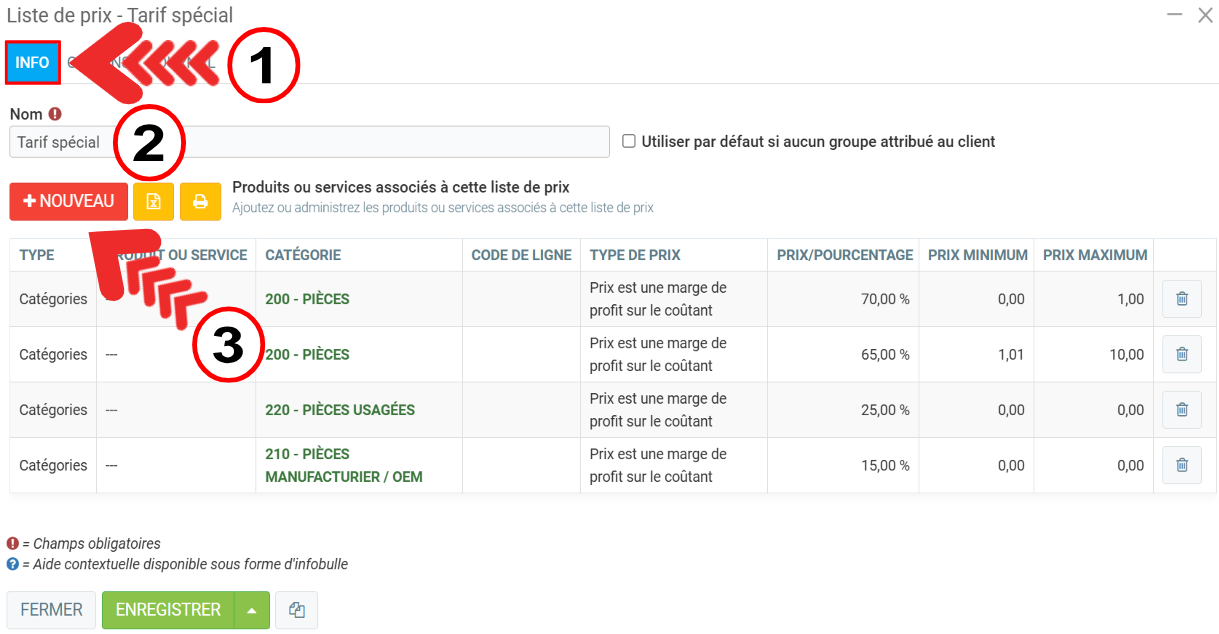Close the price list dialog window

coord(1205,15)
